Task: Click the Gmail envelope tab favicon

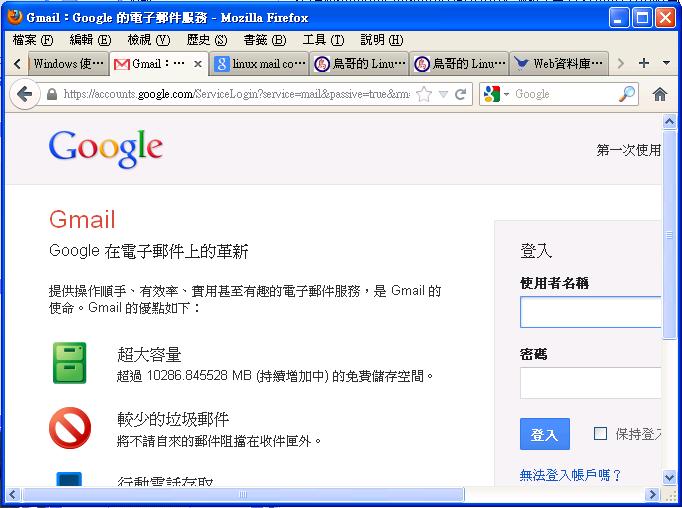Action: pyautogui.click(x=121, y=64)
